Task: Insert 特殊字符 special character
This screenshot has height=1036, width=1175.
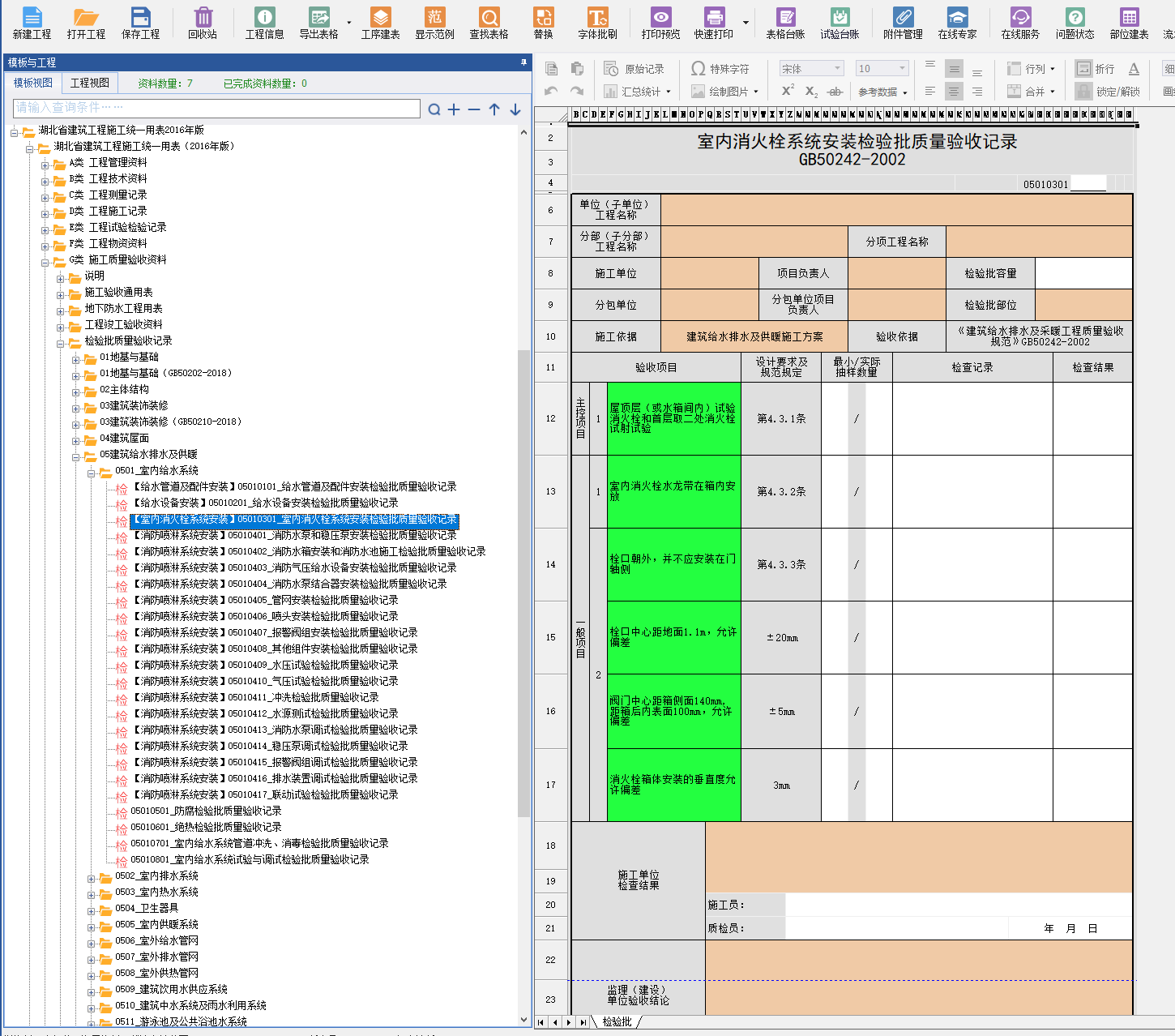Action: [720, 69]
